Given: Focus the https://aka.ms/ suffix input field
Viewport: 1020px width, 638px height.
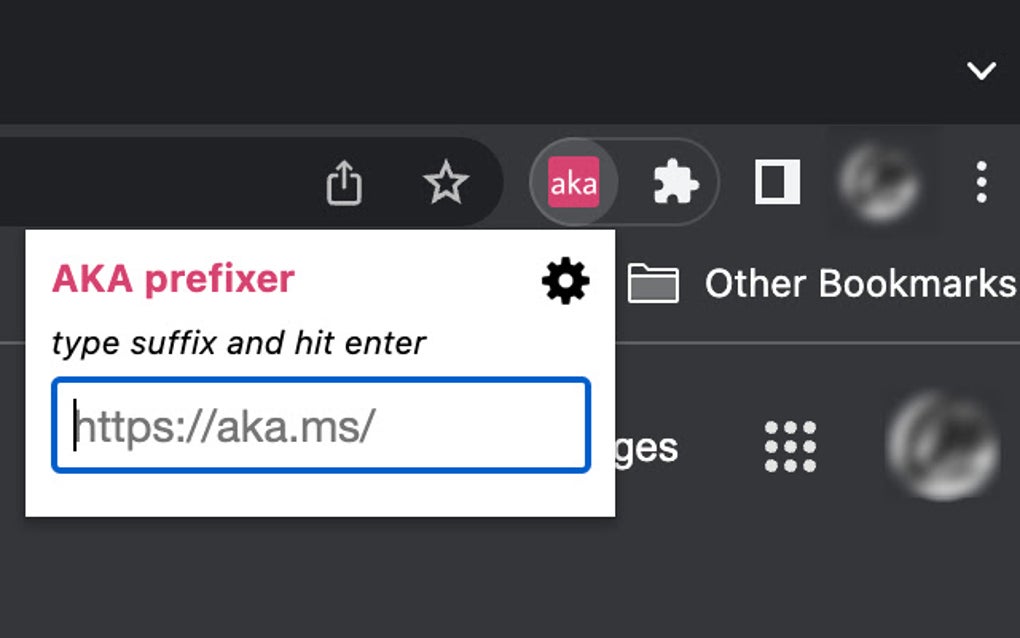Looking at the screenshot, I should tap(318, 426).
